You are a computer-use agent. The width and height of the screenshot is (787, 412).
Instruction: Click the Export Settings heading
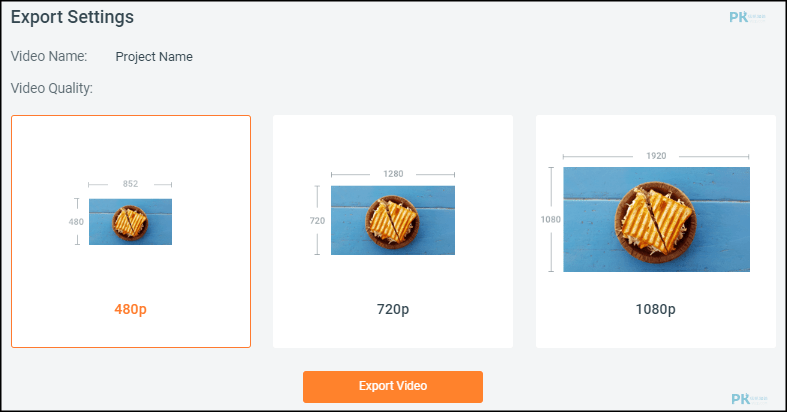(72, 17)
